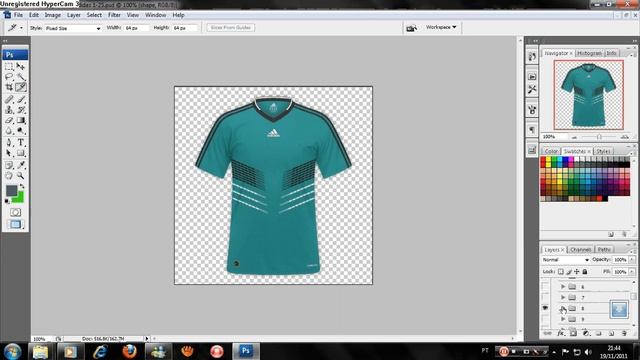Screen dimensions: 640x360
Task: Select the Hand tool
Action: 9,176
